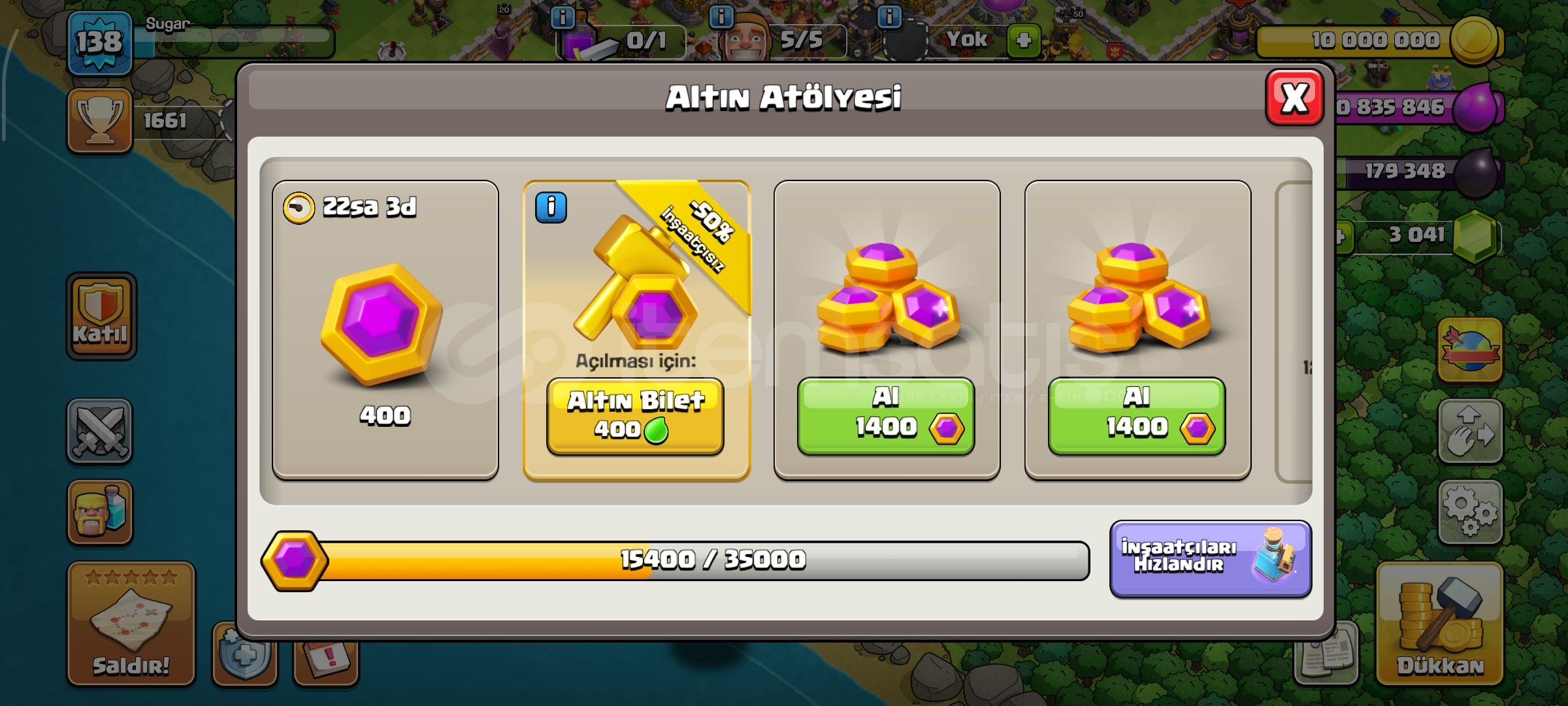The height and width of the screenshot is (706, 1568).
Task: Buy the first 1400 ore pack with Al
Action: pyautogui.click(x=886, y=416)
